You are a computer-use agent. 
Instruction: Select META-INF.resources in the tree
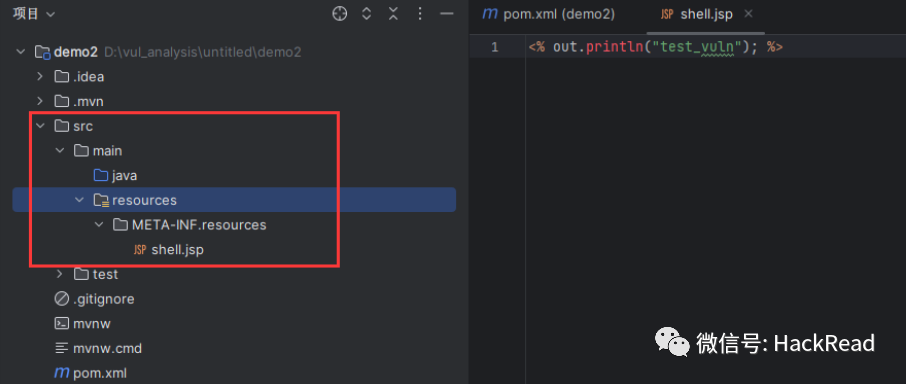point(199,225)
